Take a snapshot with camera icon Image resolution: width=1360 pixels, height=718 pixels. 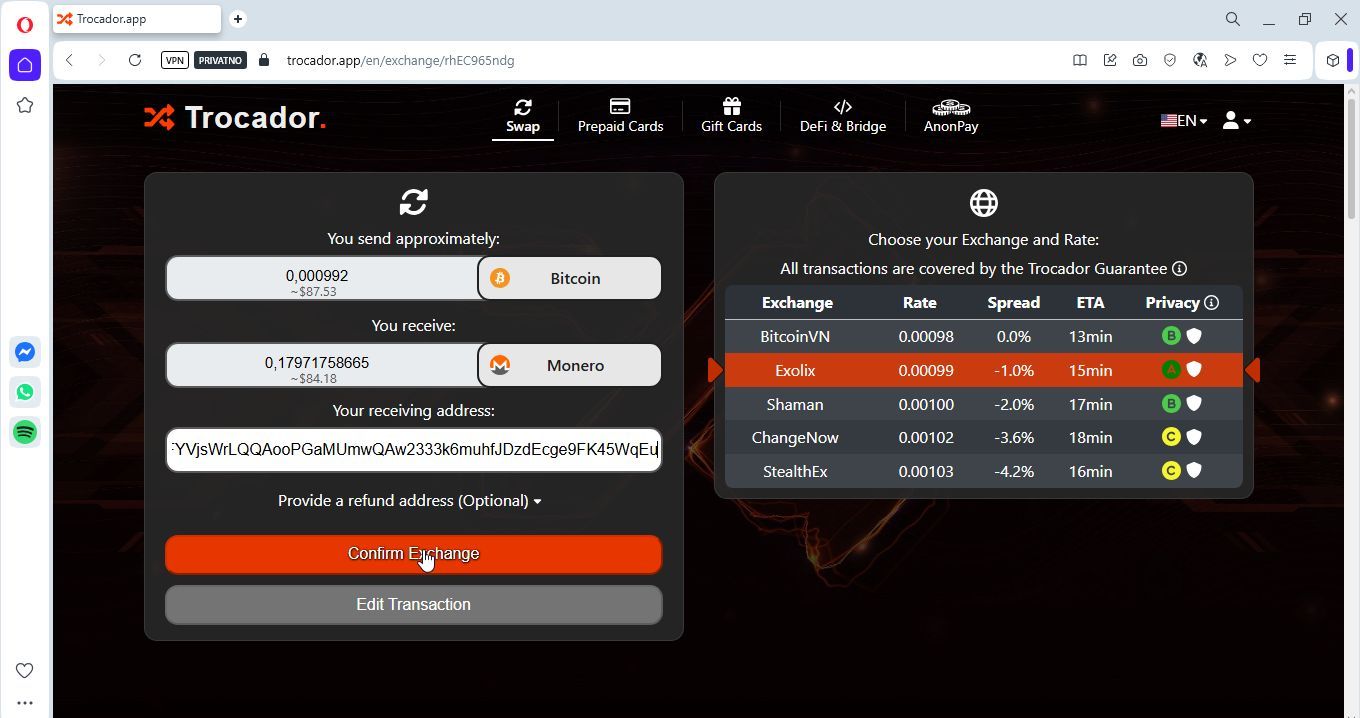[x=1140, y=60]
